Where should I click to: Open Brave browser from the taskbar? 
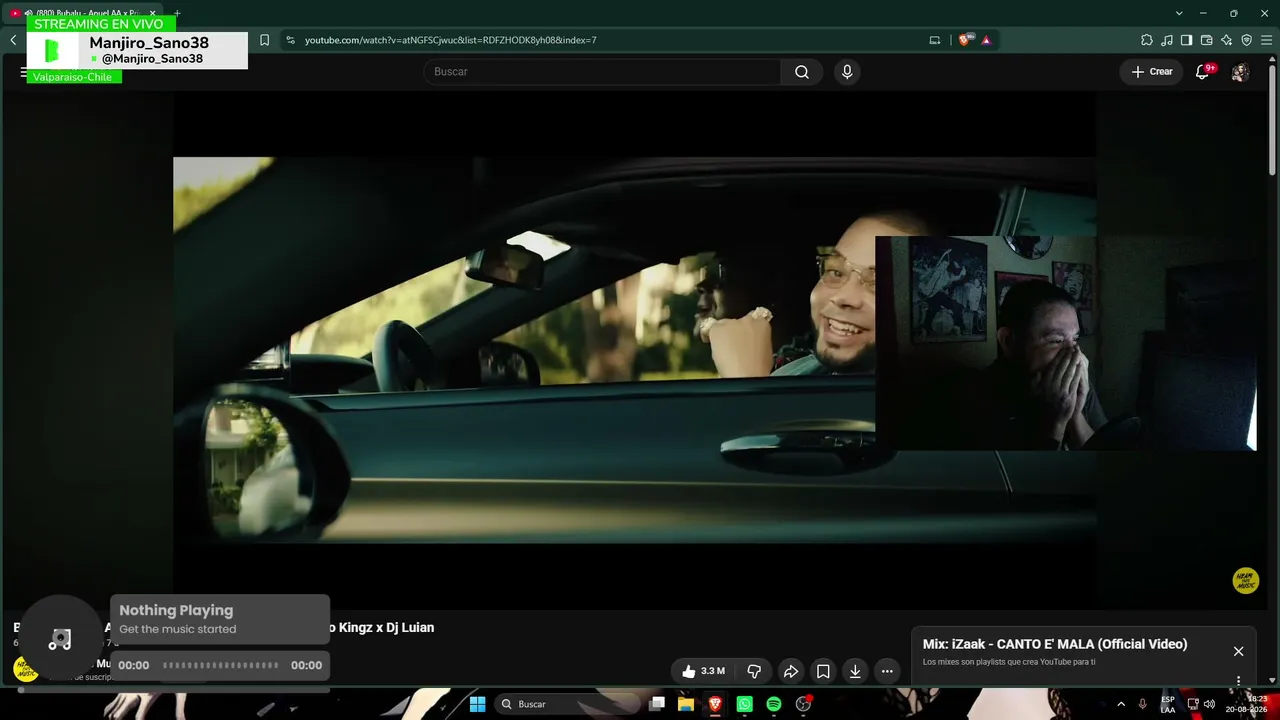tap(715, 704)
